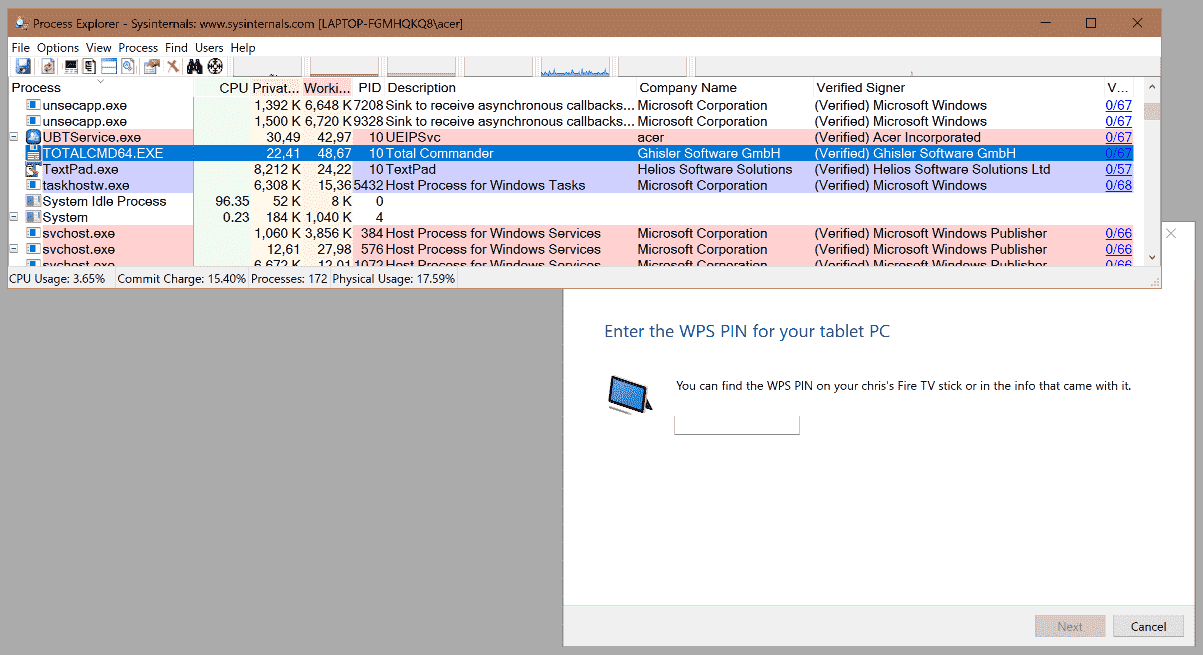Toggle the Show Process Tree toolbar icon
Viewport: 1203px width, 655px height.
click(x=89, y=66)
